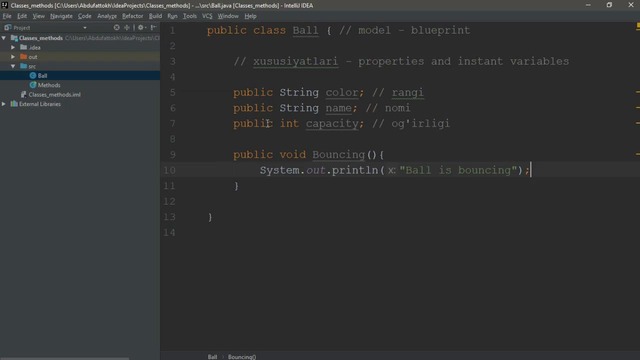The width and height of the screenshot is (640, 360).
Task: Open the Project view dropdown
Action: coord(85,28)
